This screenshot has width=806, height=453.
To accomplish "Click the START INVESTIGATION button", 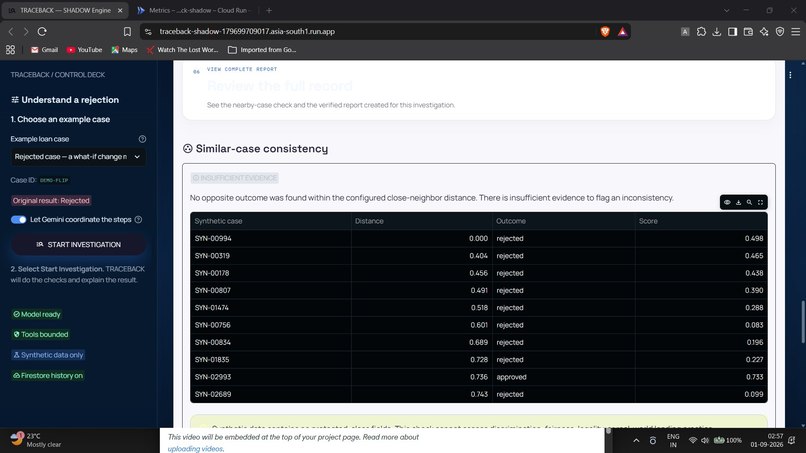I will pos(79,245).
